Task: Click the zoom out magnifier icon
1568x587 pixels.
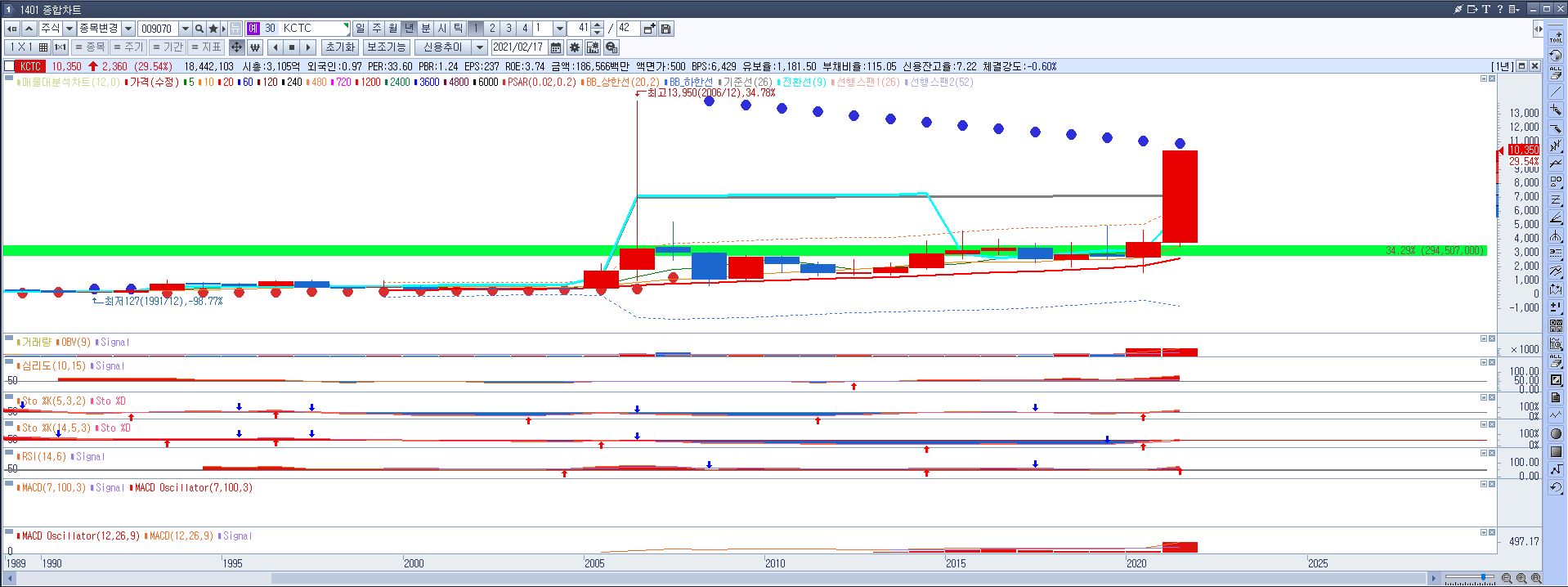Action: tap(1507, 579)
